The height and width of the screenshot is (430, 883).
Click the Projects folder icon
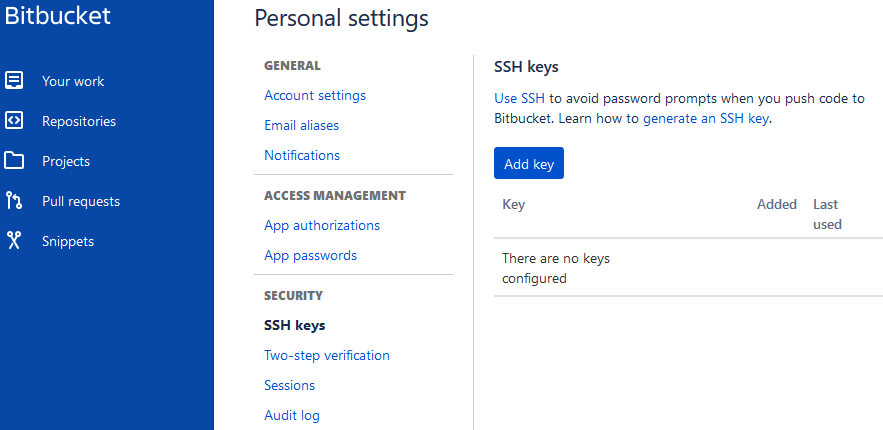pyautogui.click(x=14, y=161)
